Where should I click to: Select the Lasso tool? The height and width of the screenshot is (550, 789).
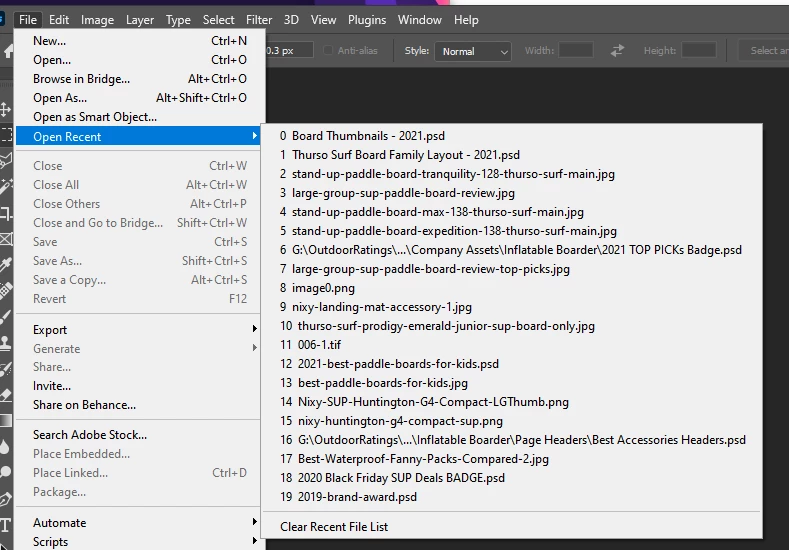(x=6, y=161)
